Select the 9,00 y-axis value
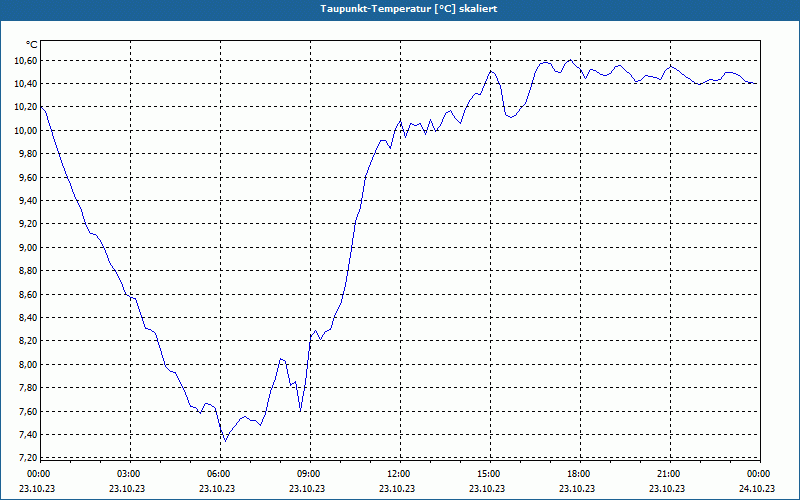This screenshot has width=800, height=500. (28, 247)
